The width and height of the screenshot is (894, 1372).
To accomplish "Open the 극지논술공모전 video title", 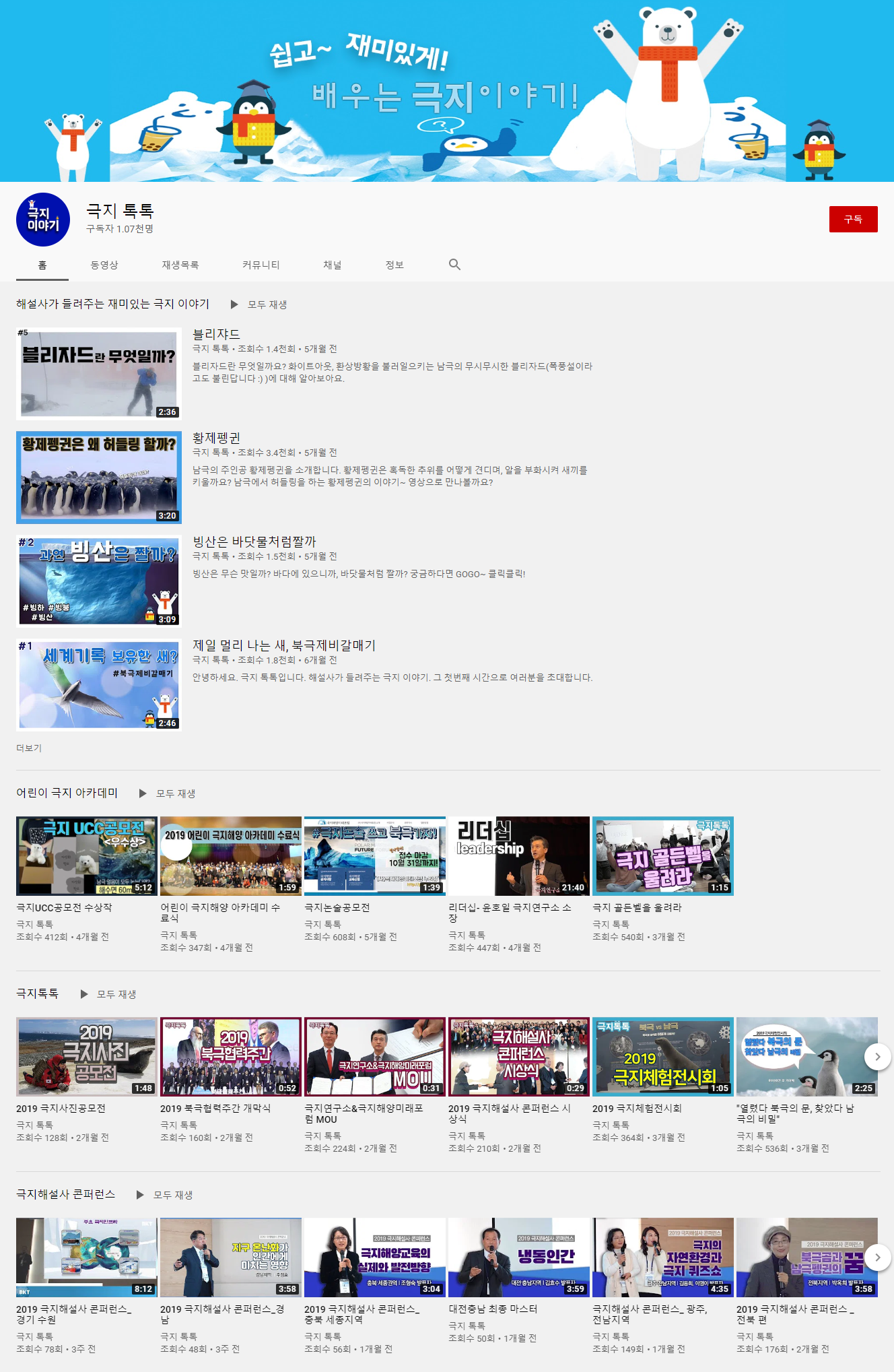I will tap(337, 907).
